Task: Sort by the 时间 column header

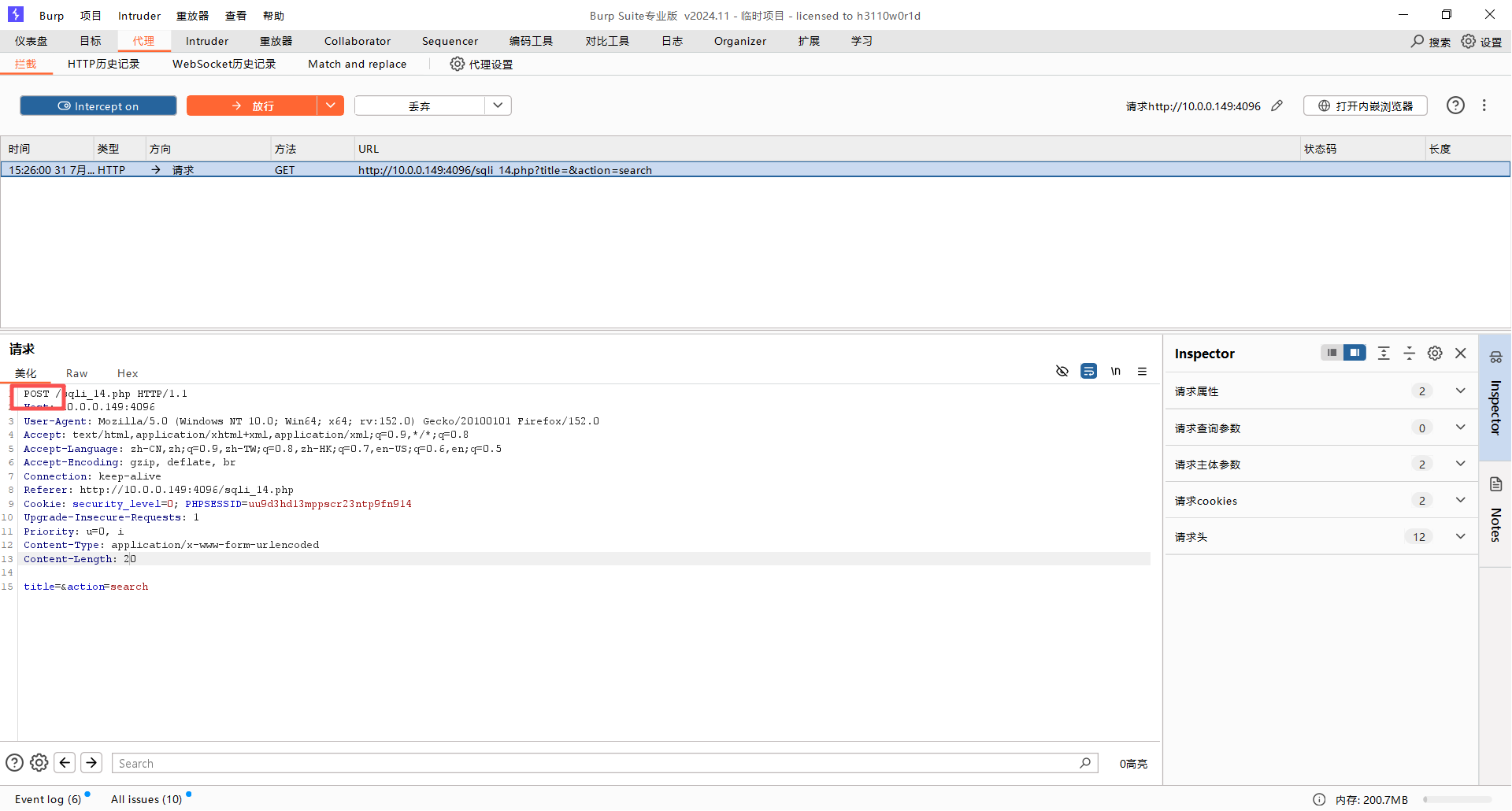Action: (x=47, y=149)
